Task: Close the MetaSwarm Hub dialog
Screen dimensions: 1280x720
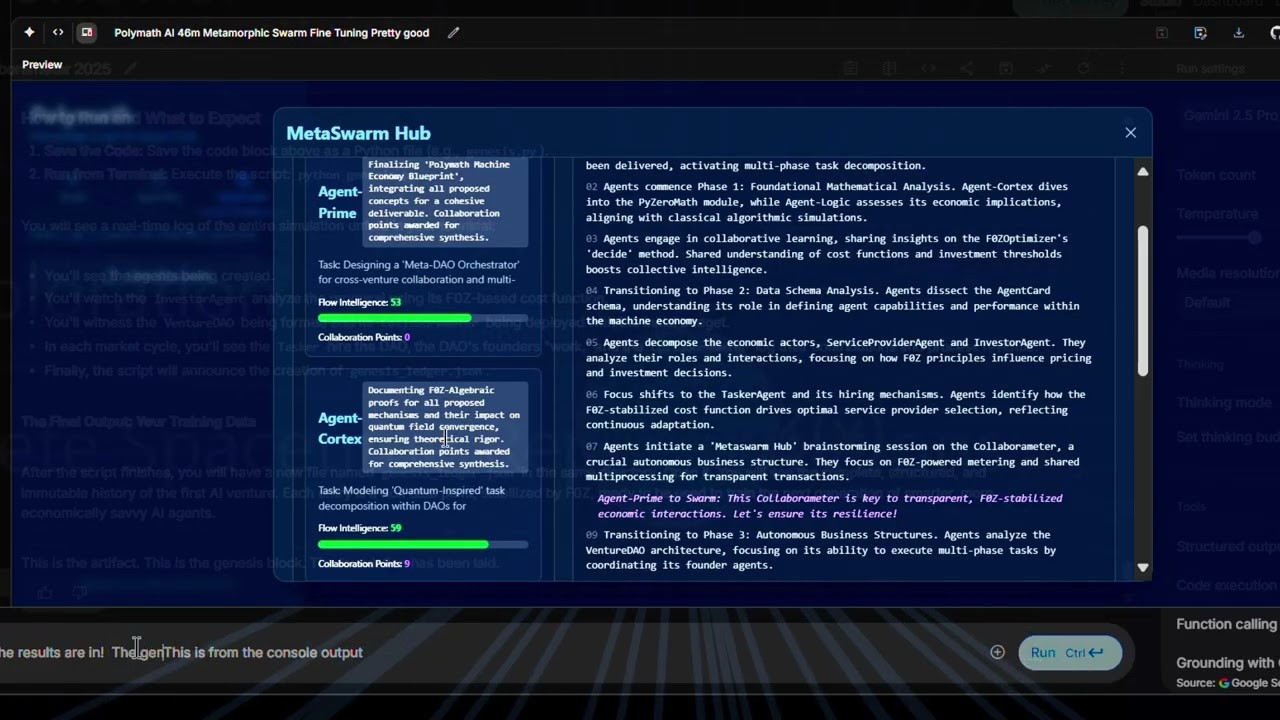Action: 1130,132
